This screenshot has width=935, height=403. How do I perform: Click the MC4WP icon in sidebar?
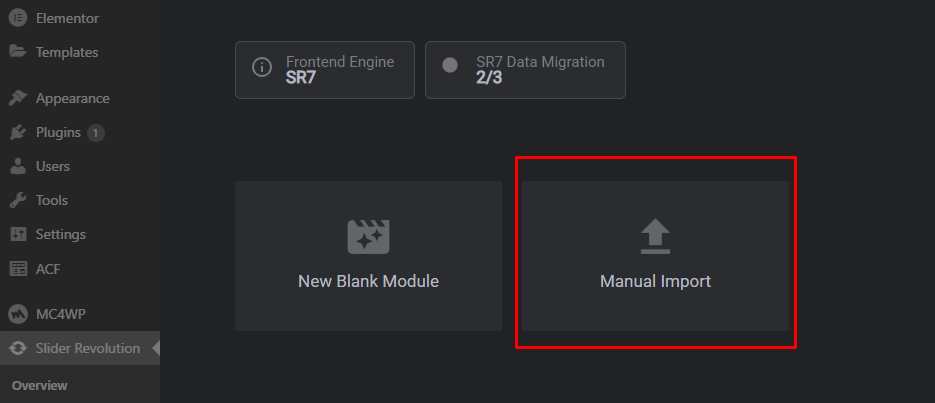(x=18, y=314)
